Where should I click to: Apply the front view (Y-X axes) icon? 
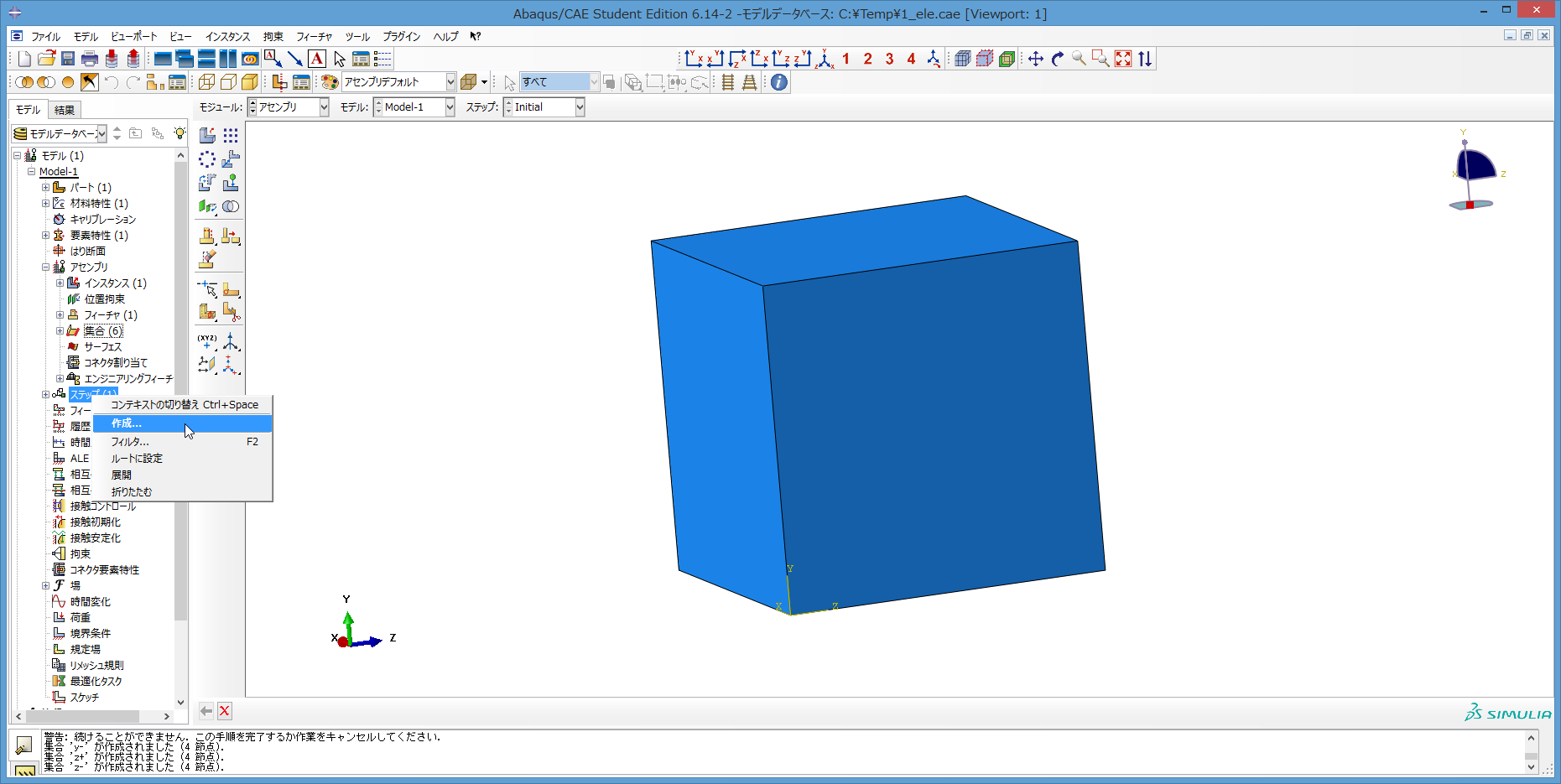coord(694,59)
